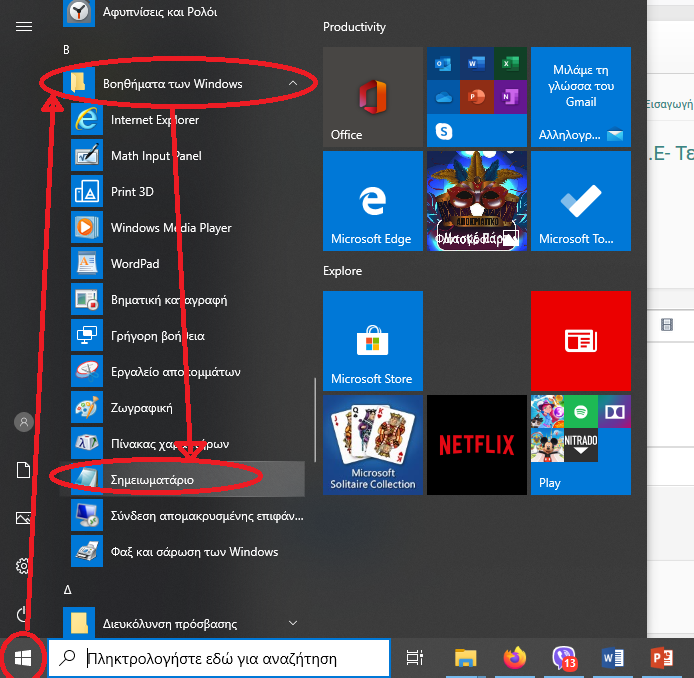Image resolution: width=694 pixels, height=678 pixels.
Task: Open Γρήγορη βοήθεια (Quick Assist)
Action: pyautogui.click(x=182, y=336)
